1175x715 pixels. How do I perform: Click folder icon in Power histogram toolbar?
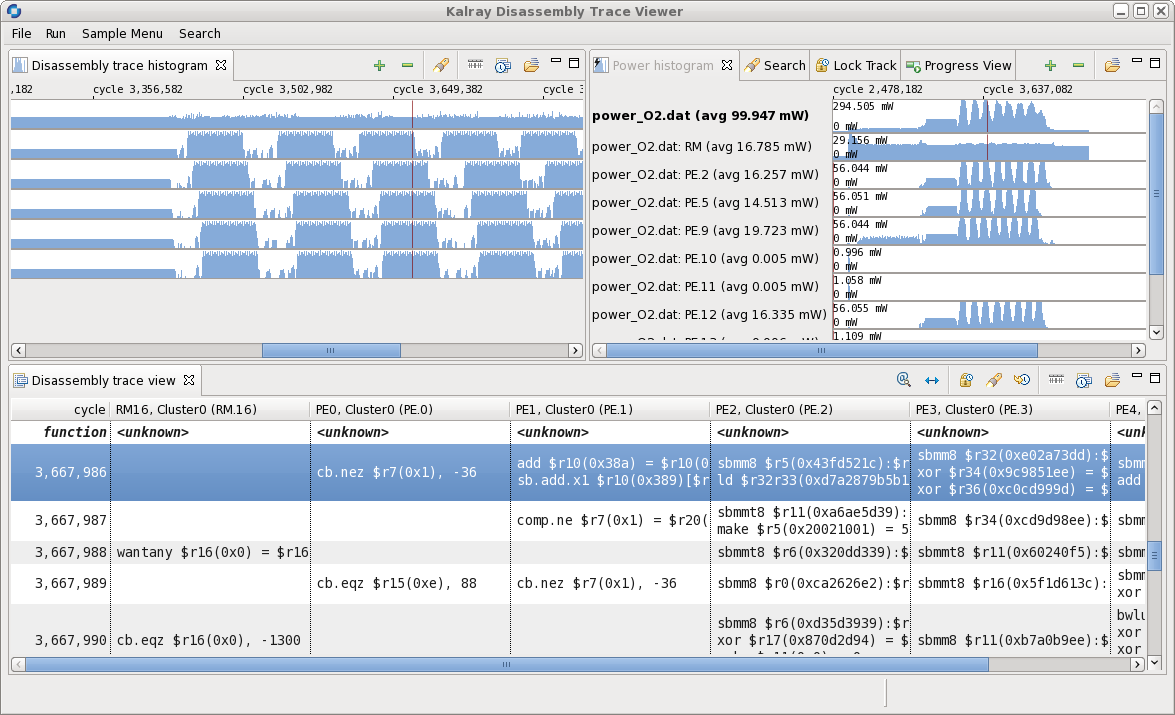(x=1111, y=66)
